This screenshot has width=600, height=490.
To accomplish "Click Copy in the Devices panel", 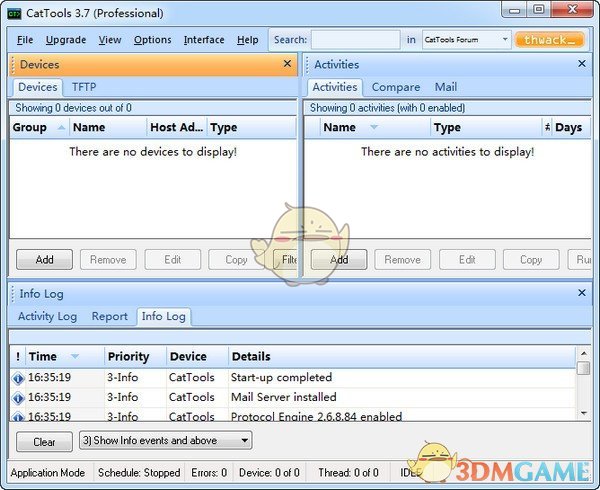I will [236, 260].
